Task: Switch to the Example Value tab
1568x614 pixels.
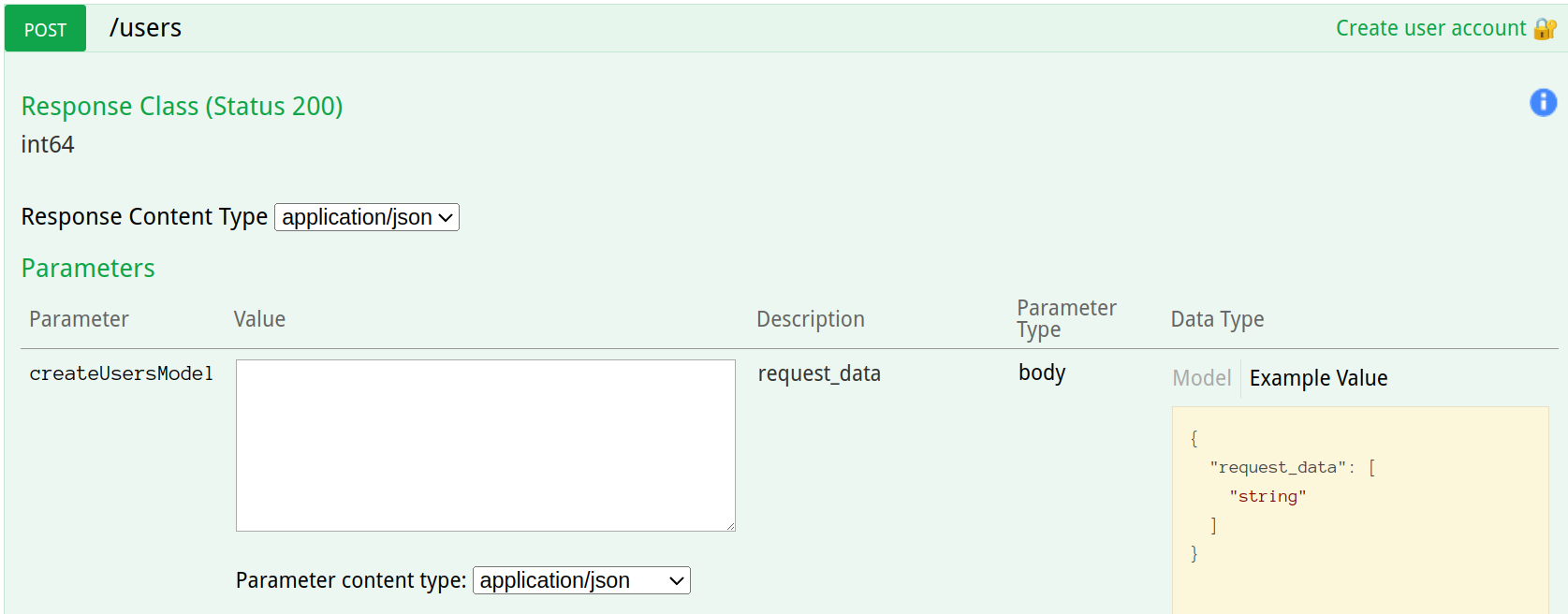Action: (1318, 378)
